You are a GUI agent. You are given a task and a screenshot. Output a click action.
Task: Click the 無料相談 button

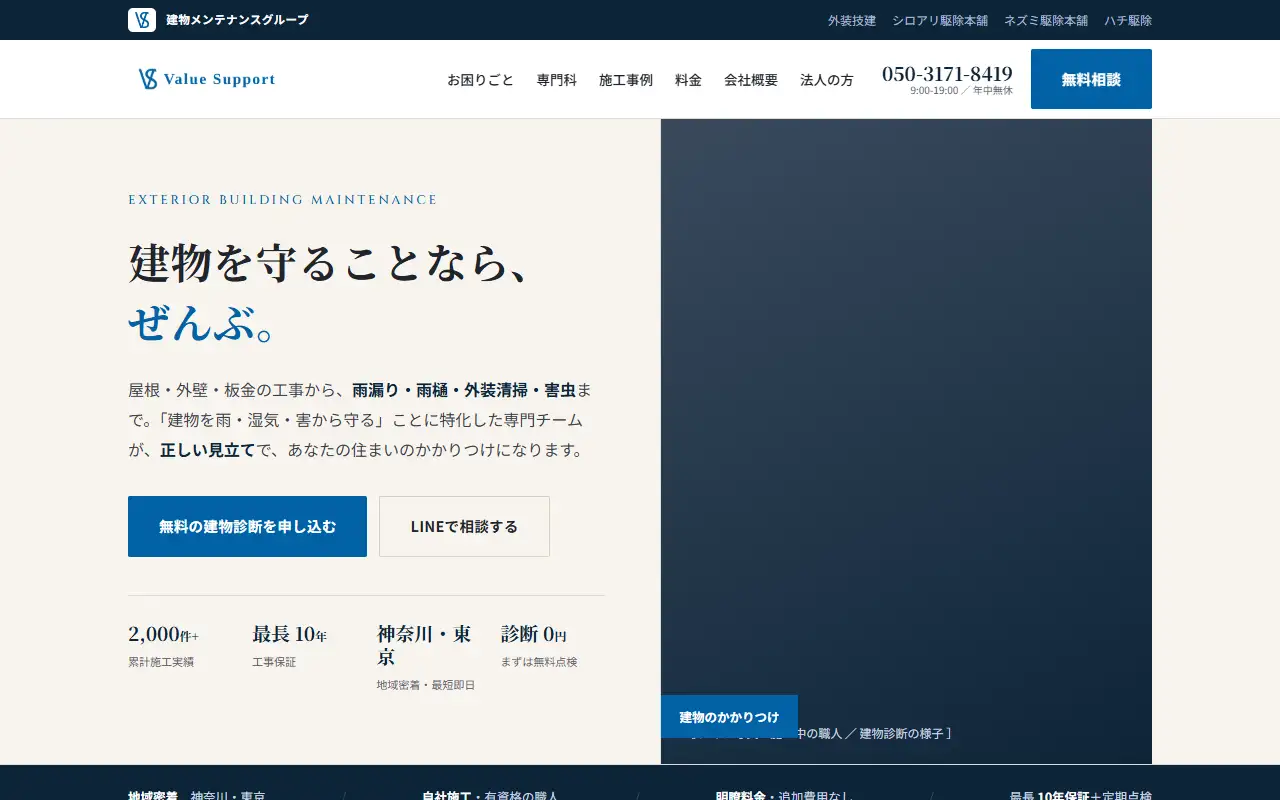click(x=1091, y=79)
